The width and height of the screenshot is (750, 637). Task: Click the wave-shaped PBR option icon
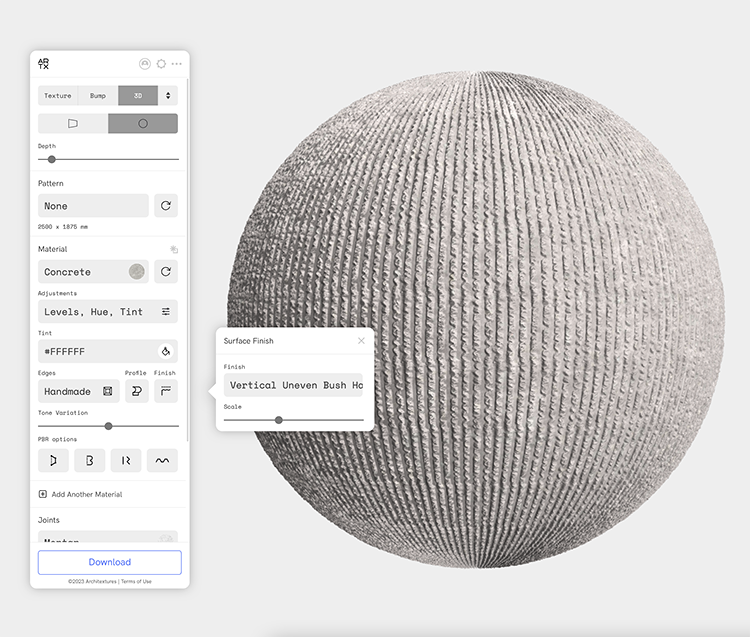[x=162, y=460]
